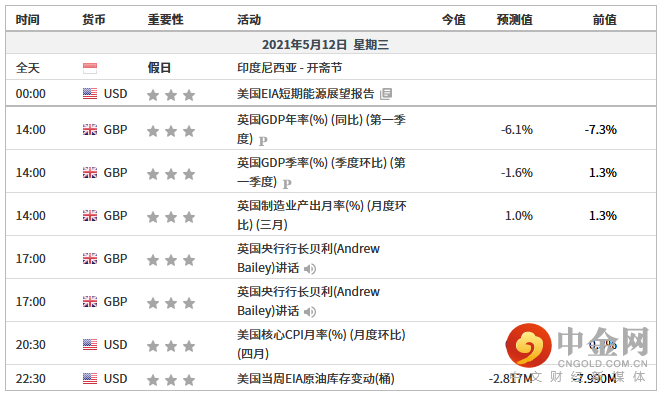Open the 英国GDP年率(%) (同比) event
This screenshot has height=395, width=663.
321,129
